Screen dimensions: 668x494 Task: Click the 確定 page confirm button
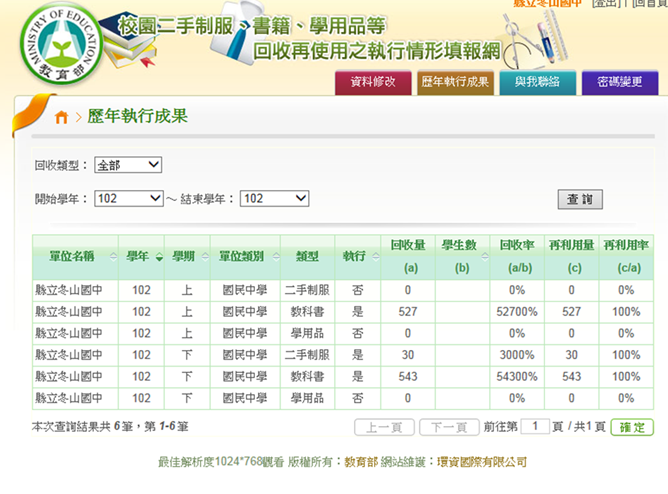pos(631,427)
